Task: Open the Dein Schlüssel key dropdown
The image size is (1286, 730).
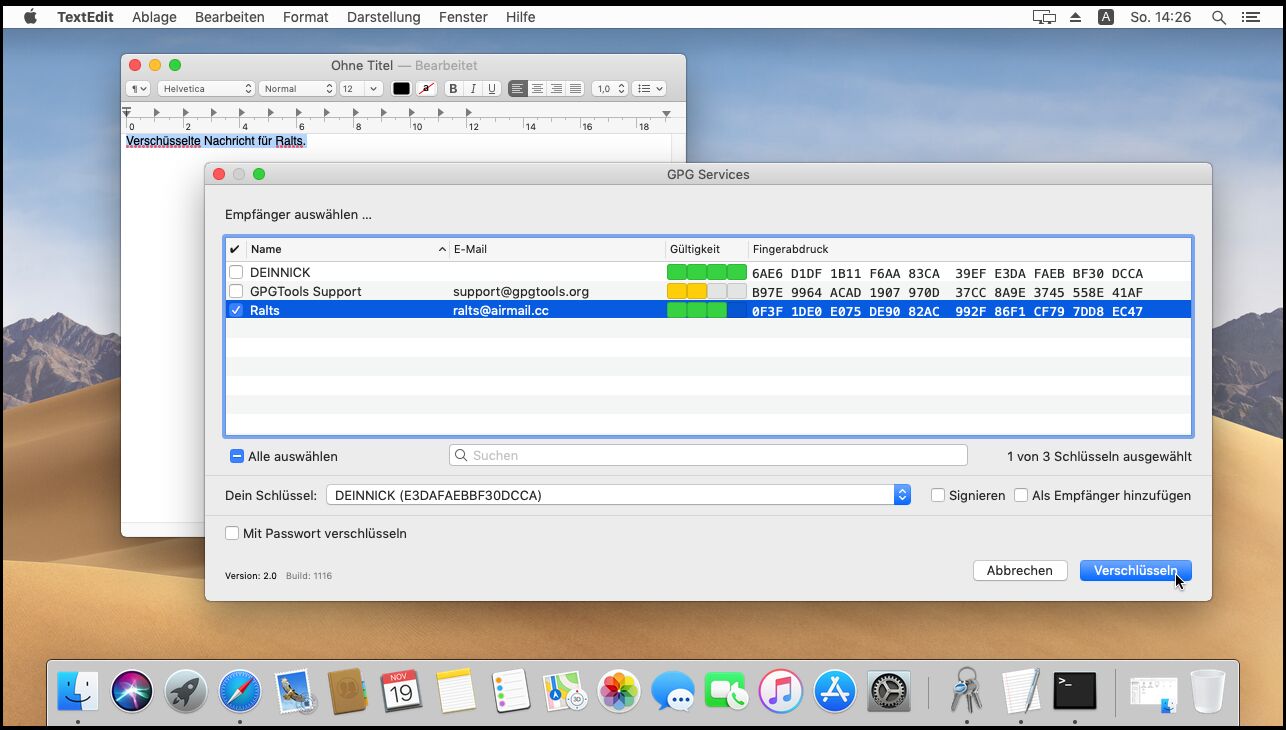Action: click(x=902, y=495)
